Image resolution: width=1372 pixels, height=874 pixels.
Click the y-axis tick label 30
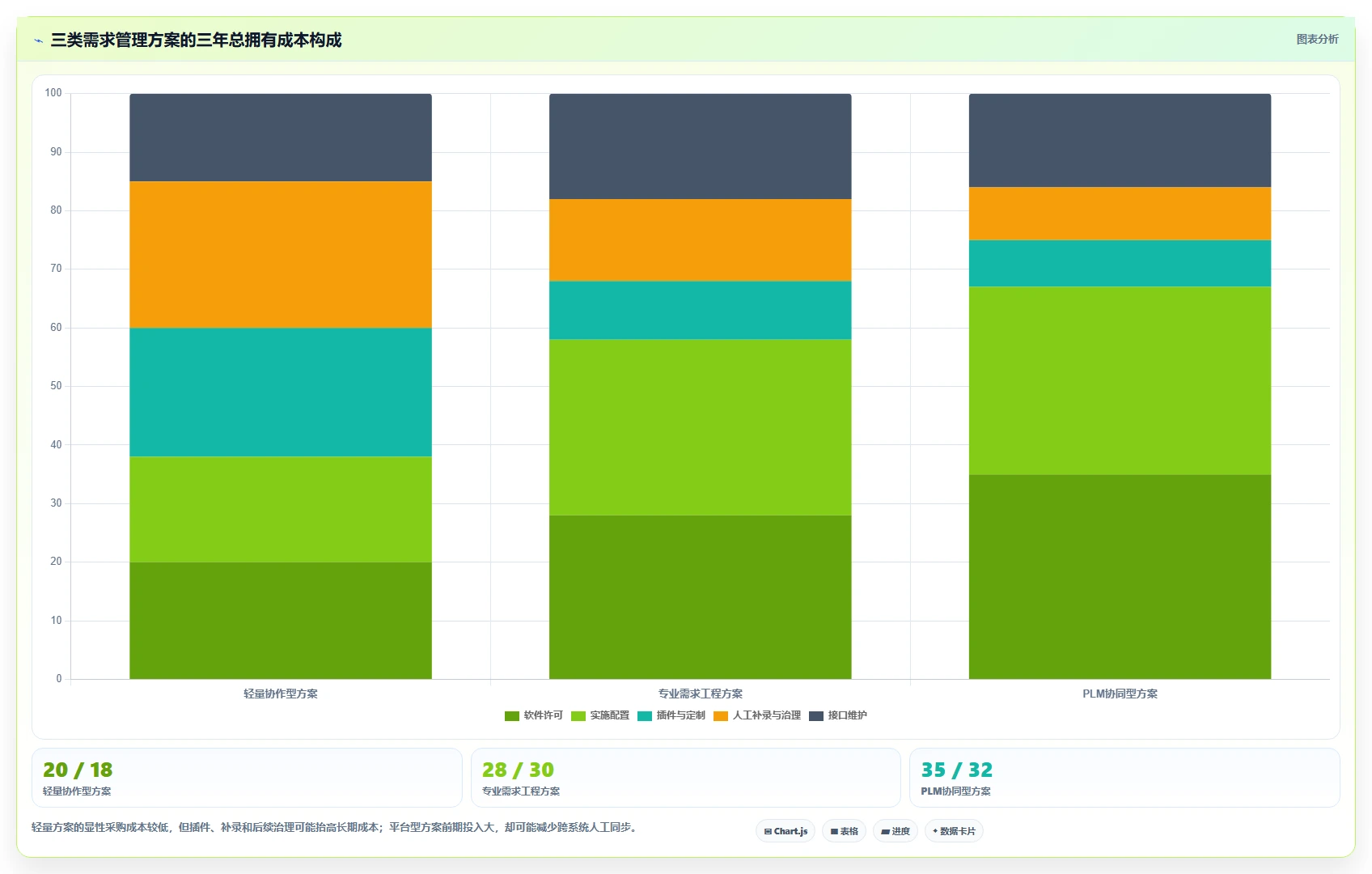coord(56,503)
